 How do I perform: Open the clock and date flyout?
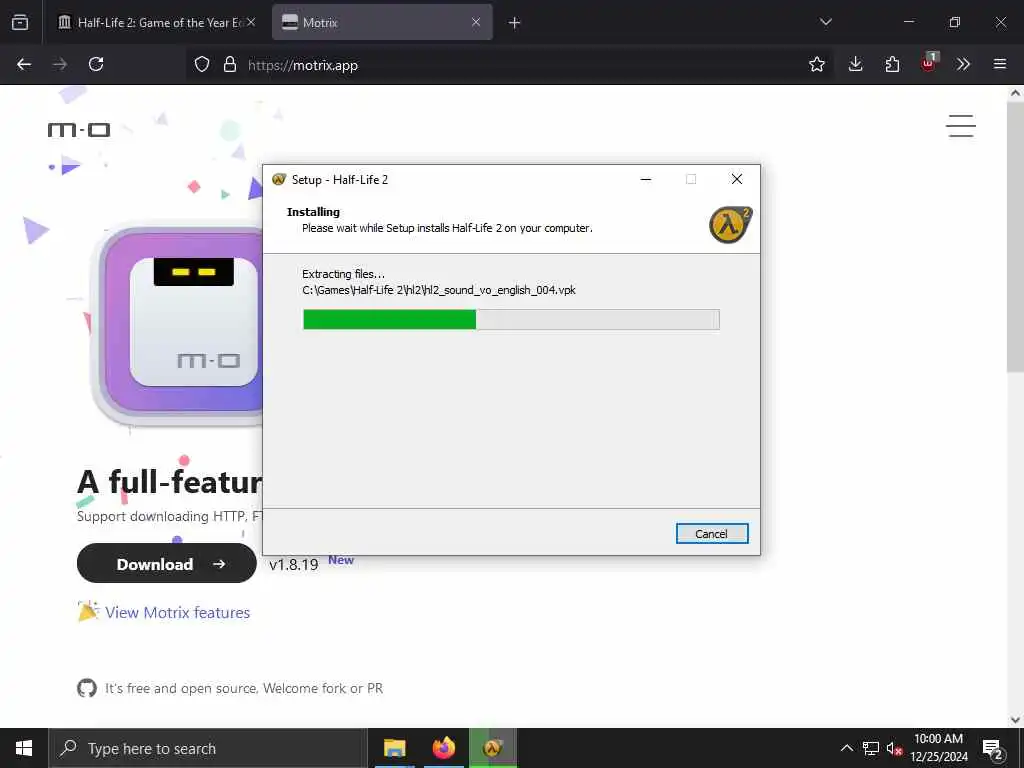click(x=938, y=748)
